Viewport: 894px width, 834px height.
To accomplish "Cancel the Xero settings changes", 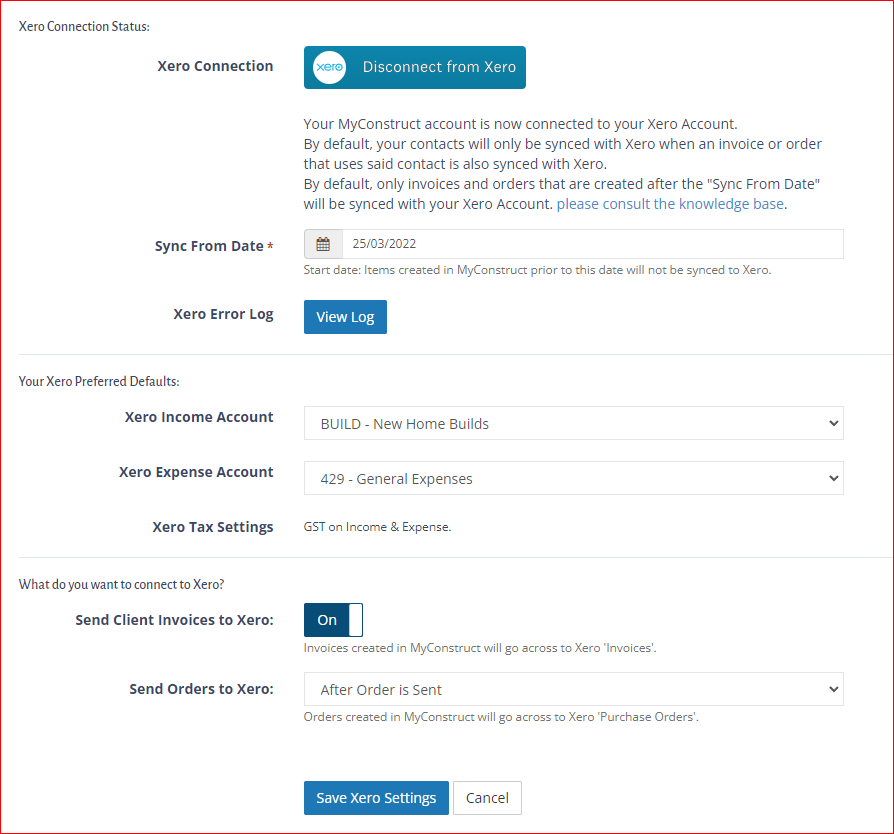I will pyautogui.click(x=487, y=798).
